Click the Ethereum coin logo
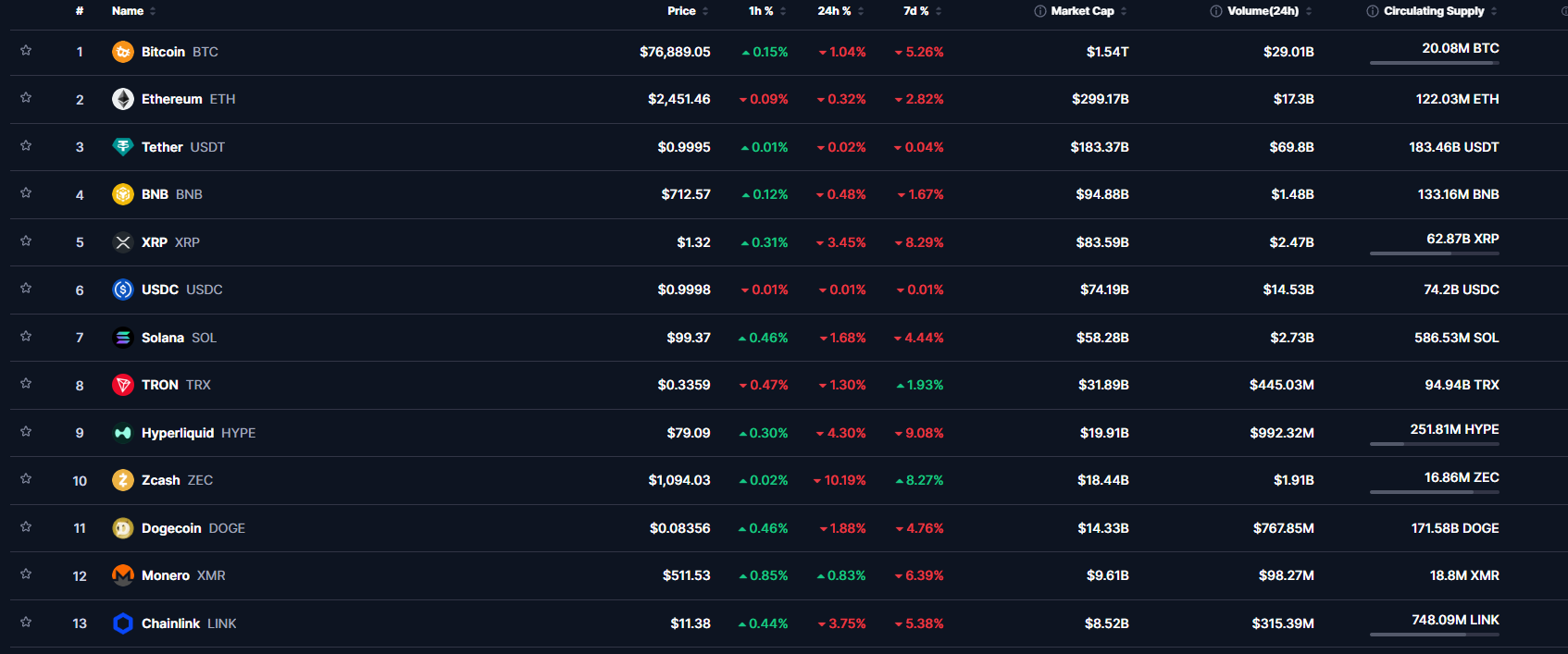The width and height of the screenshot is (1568, 654). (x=123, y=99)
